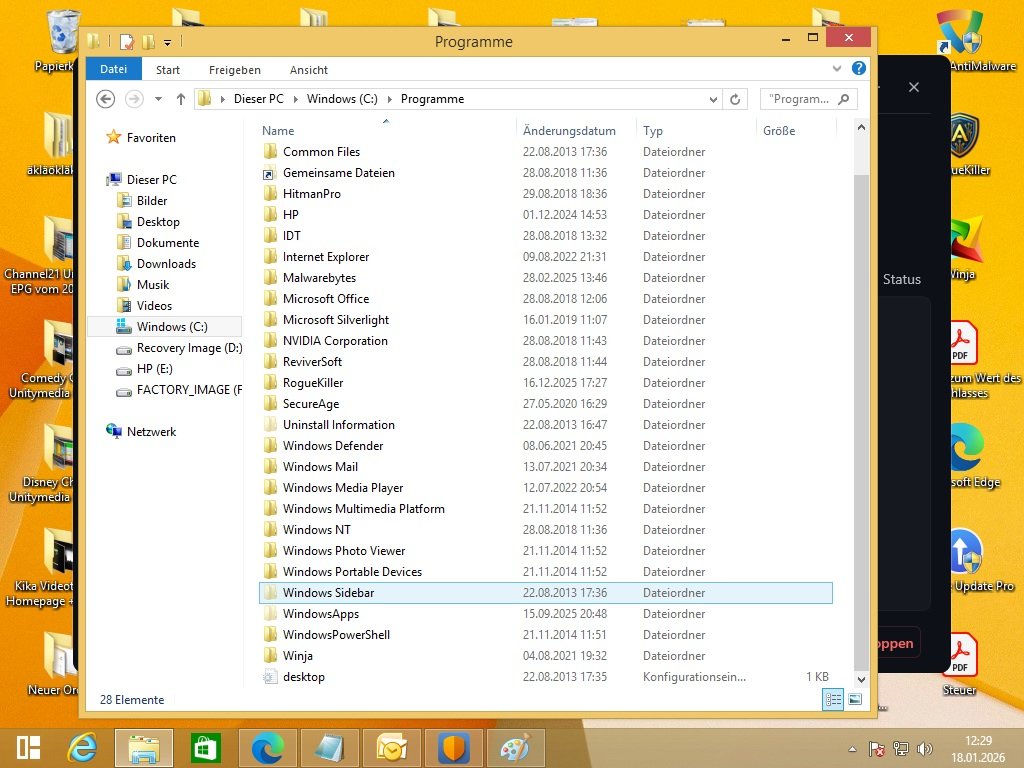Select the HitmanPro folder
1024x768 pixels.
click(x=312, y=194)
